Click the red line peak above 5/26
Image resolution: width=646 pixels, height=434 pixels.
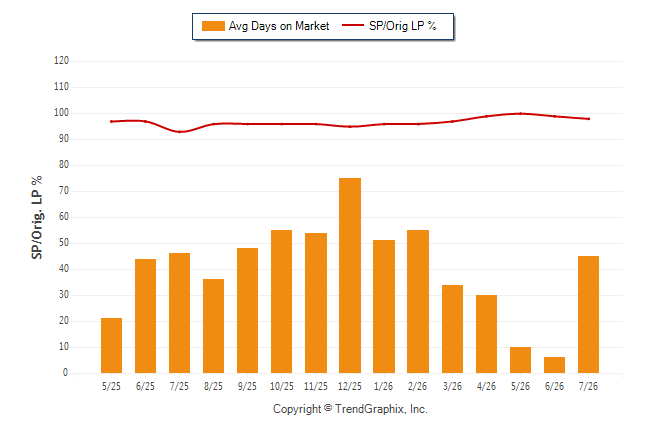(x=520, y=113)
